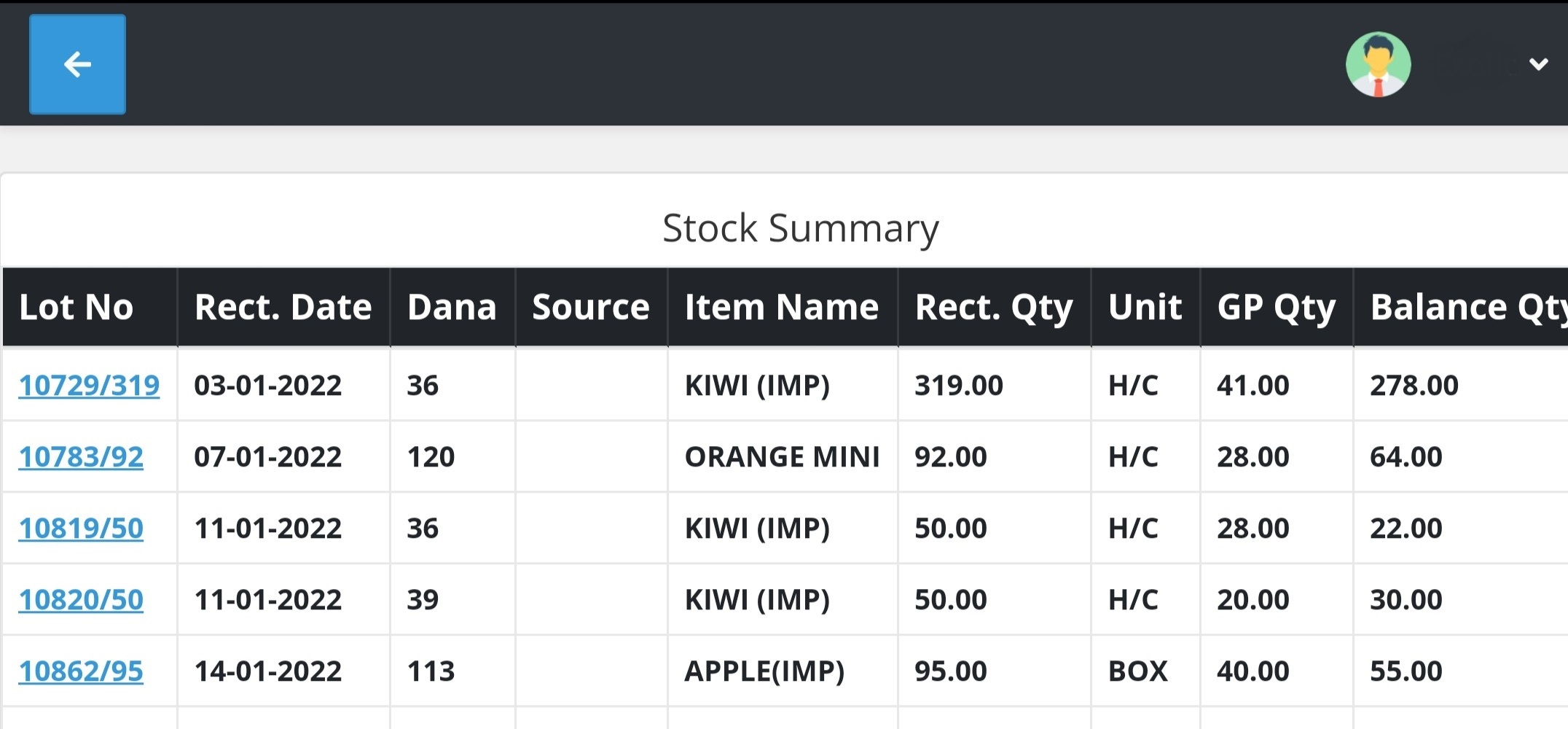The height and width of the screenshot is (729, 1568).
Task: Click the blue back arrow button
Action: click(77, 64)
